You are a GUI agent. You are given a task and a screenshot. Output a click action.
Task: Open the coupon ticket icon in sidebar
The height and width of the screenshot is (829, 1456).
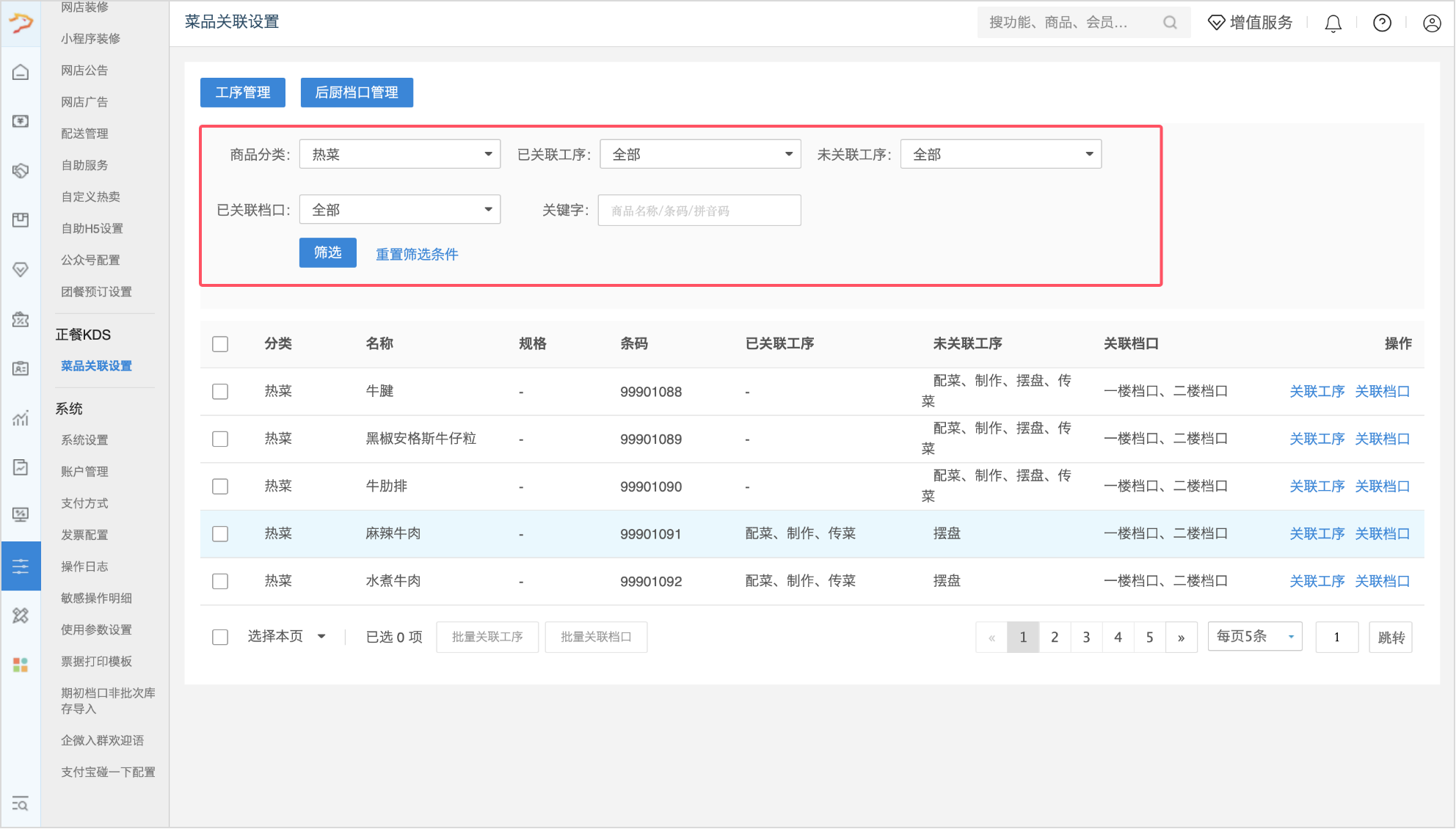click(x=21, y=319)
